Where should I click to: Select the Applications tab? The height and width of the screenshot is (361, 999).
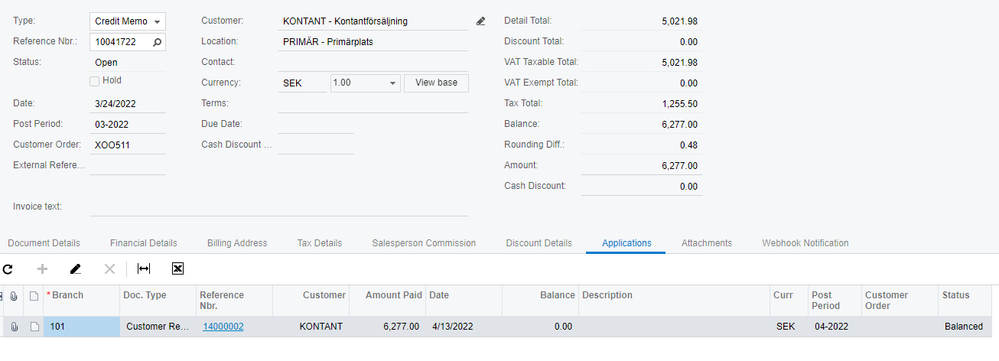coord(626,243)
